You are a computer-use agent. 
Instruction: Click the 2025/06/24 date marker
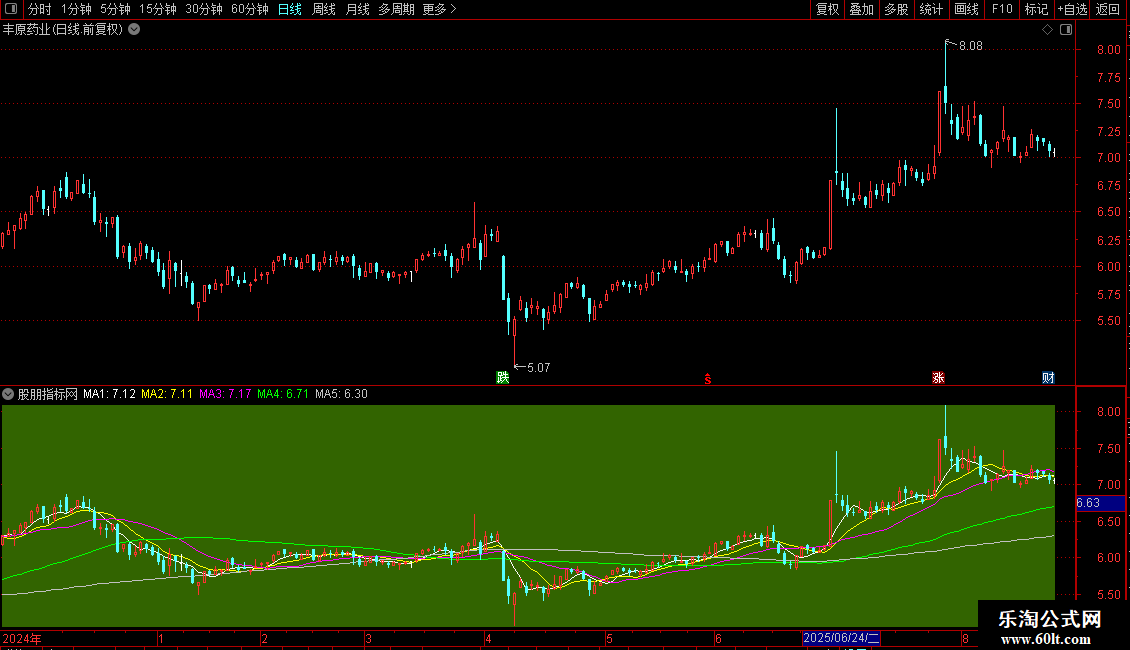point(842,638)
